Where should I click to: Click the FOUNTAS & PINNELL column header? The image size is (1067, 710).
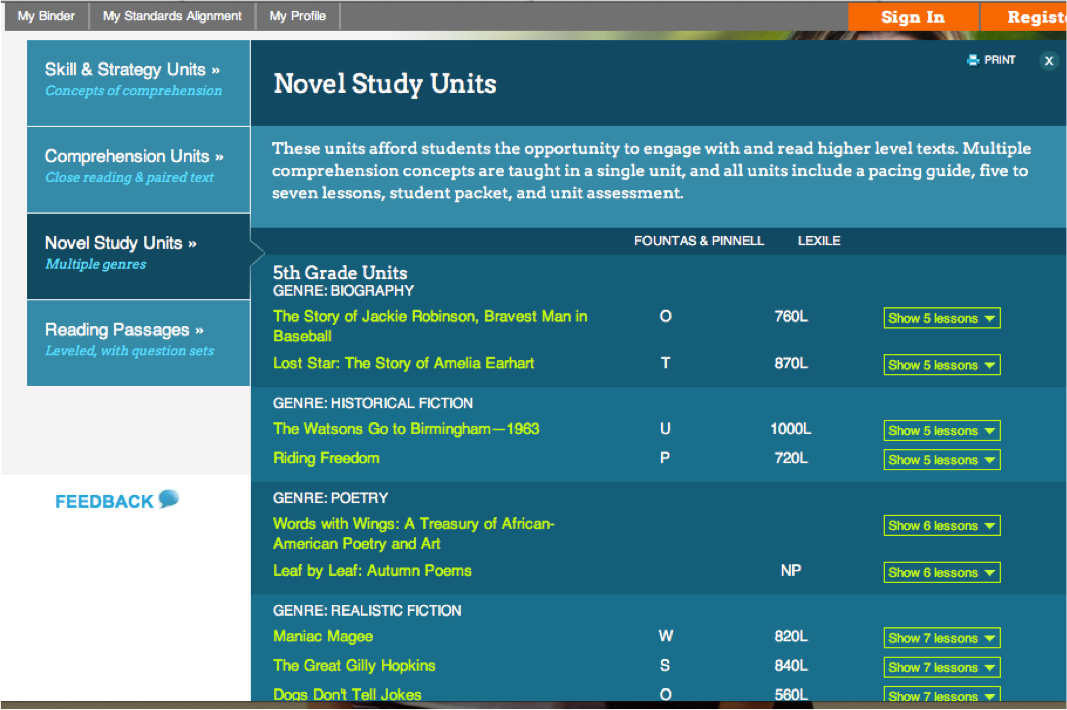(699, 241)
